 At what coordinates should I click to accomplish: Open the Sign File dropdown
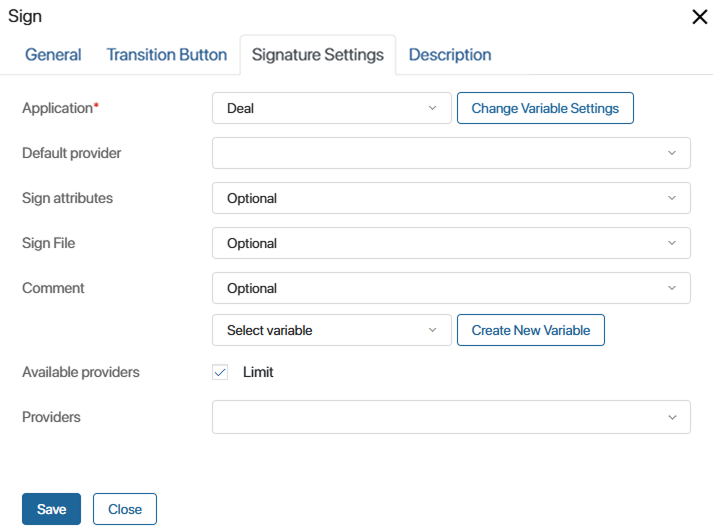point(451,243)
